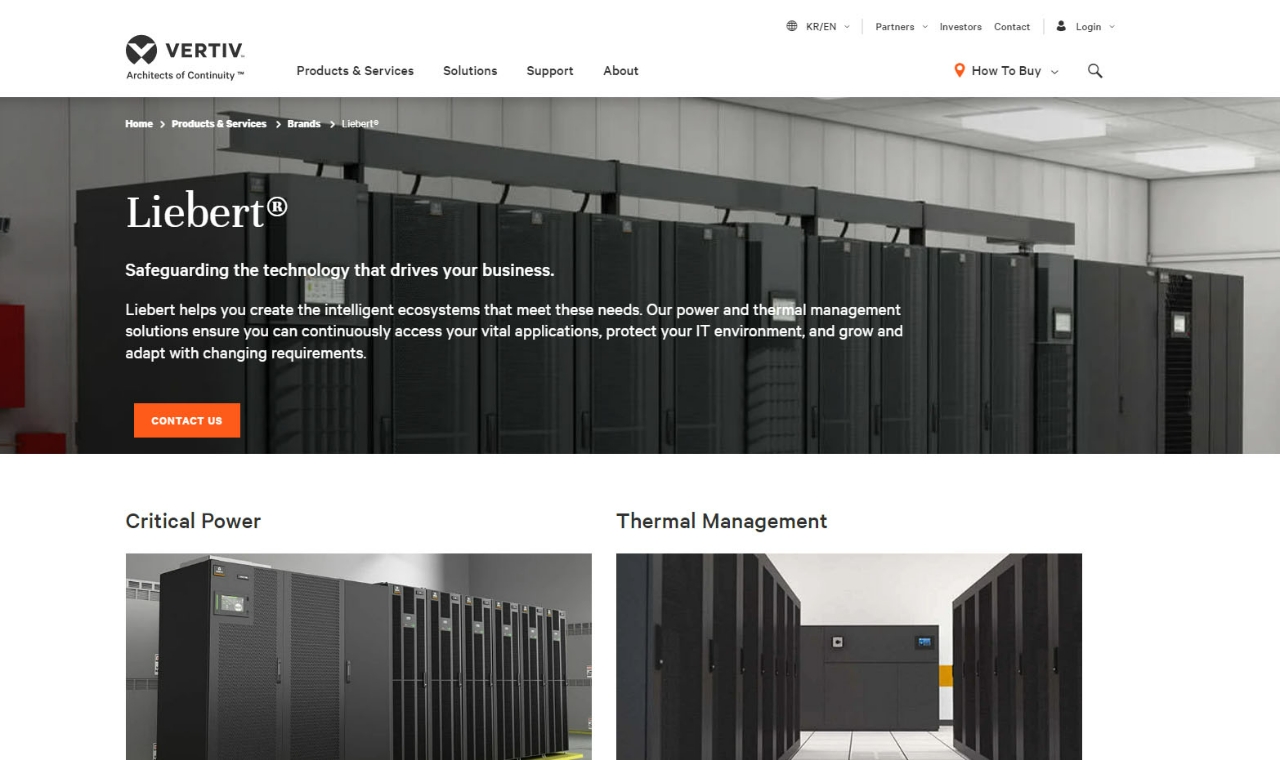Viewport: 1280px width, 760px height.
Task: Click the globe language icon
Action: tap(792, 26)
